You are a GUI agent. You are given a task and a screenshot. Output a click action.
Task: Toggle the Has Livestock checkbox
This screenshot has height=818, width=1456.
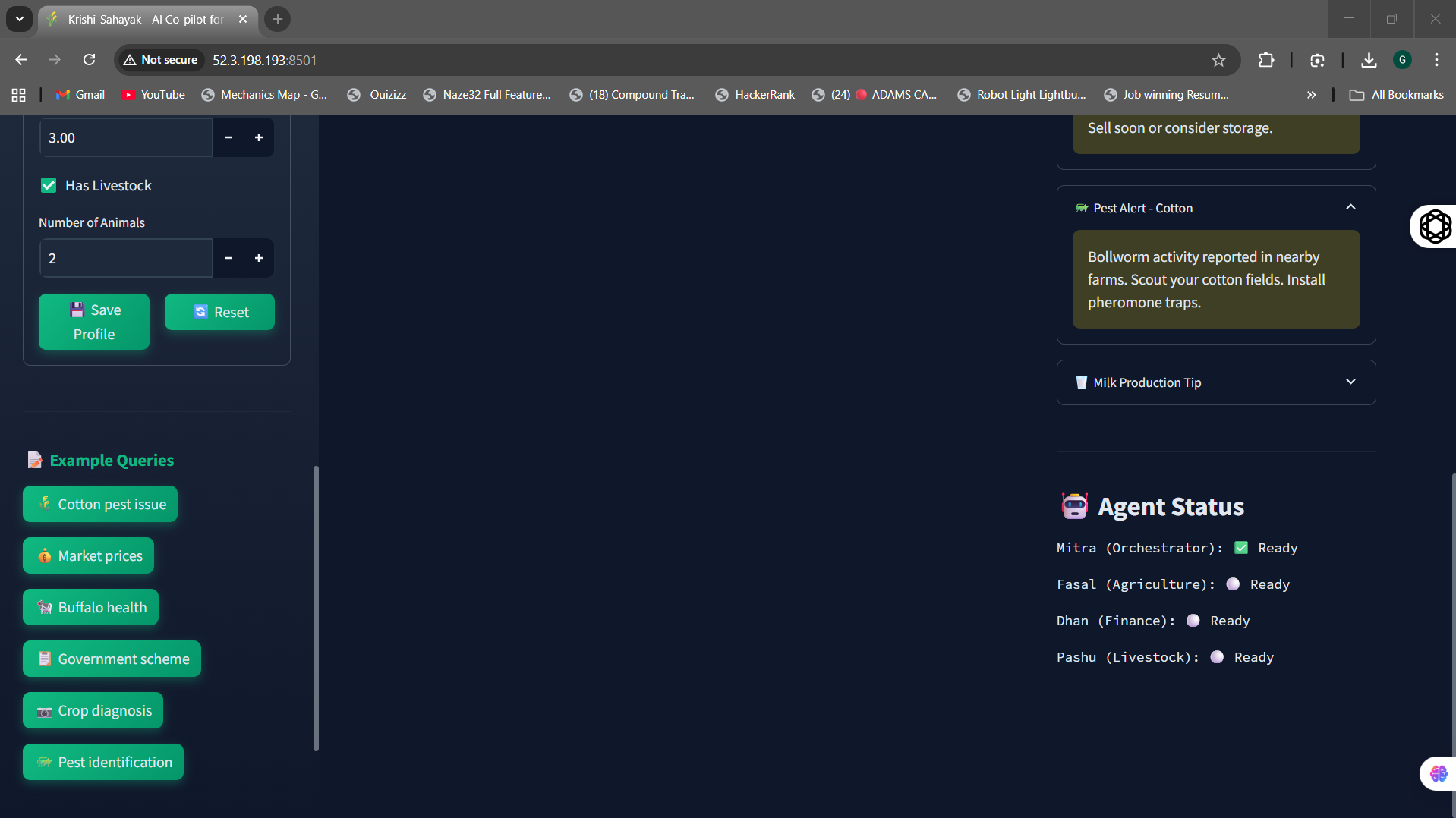tap(49, 185)
